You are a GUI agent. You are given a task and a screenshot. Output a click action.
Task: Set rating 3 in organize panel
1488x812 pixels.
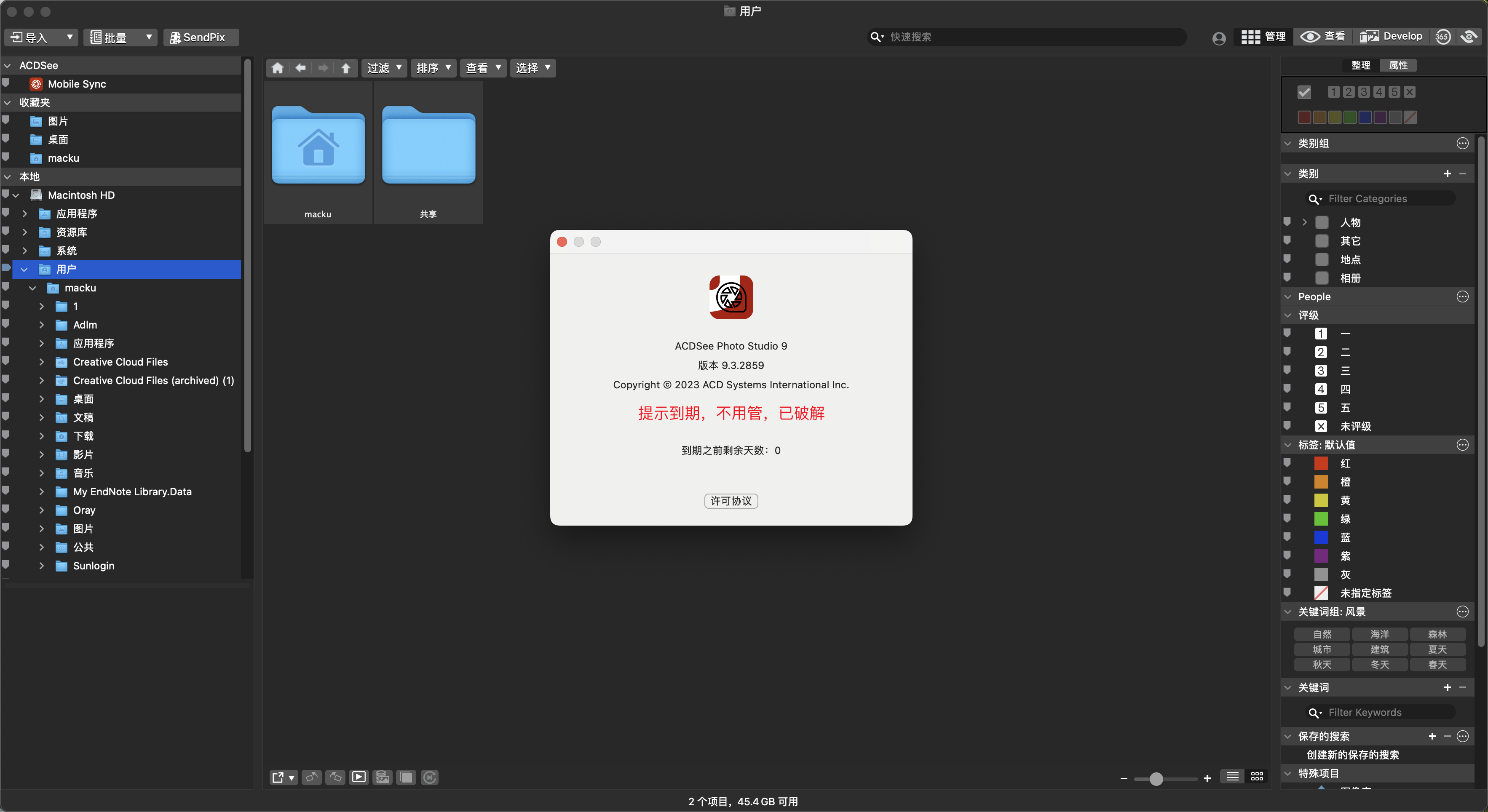click(x=1364, y=92)
